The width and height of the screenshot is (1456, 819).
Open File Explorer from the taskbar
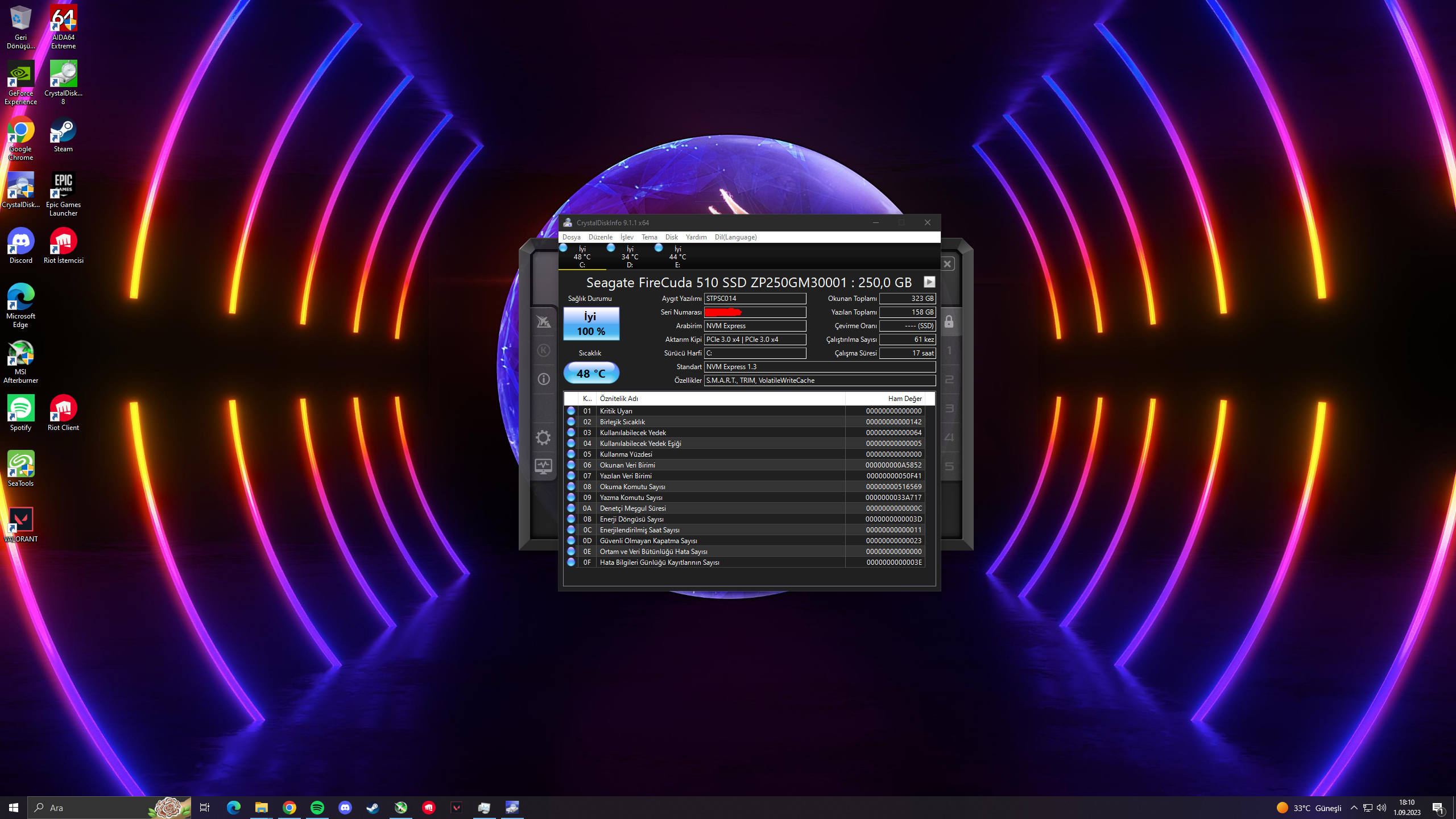pyautogui.click(x=261, y=808)
